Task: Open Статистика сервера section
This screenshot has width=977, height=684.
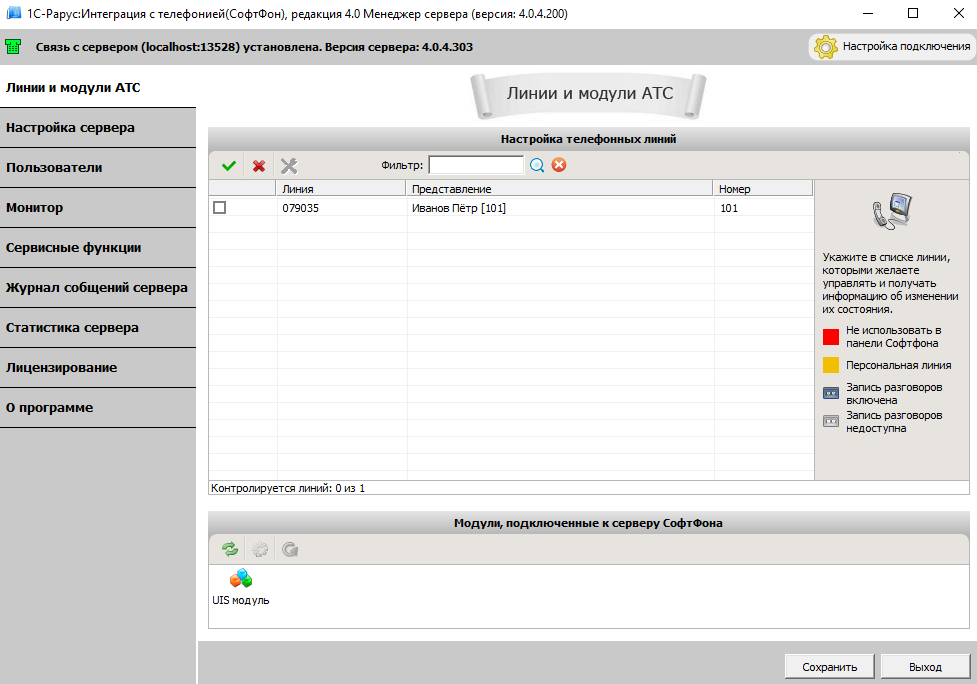Action: pyautogui.click(x=98, y=328)
